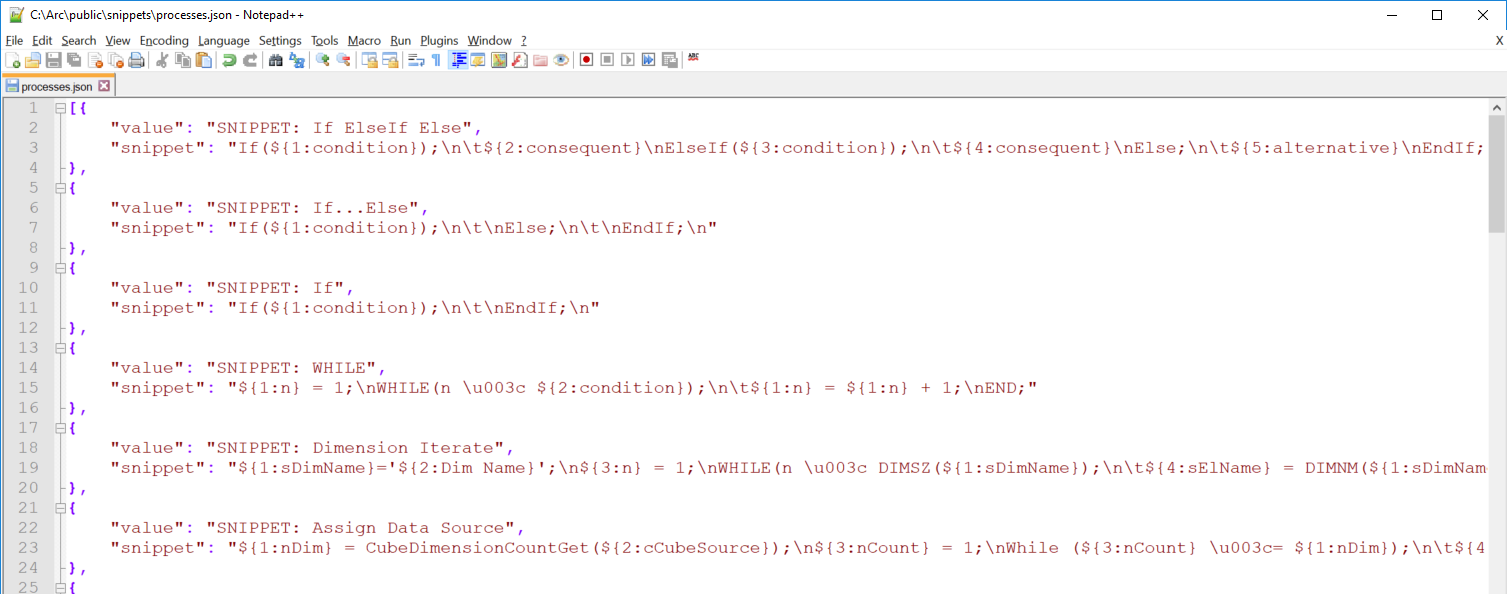Open the Encoding menu
Screen dimensions: 1507x594
(163, 40)
